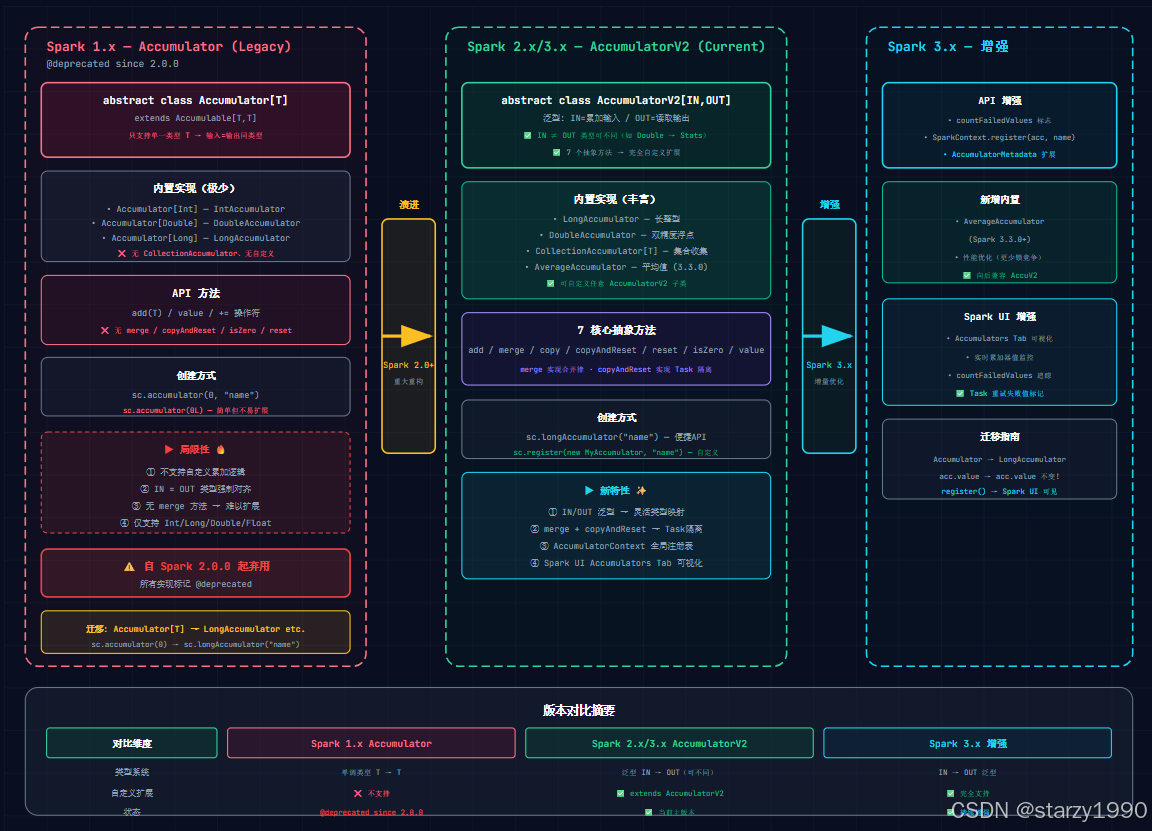Click the API 增强 heading
1152x831 pixels.
(x=1000, y=101)
